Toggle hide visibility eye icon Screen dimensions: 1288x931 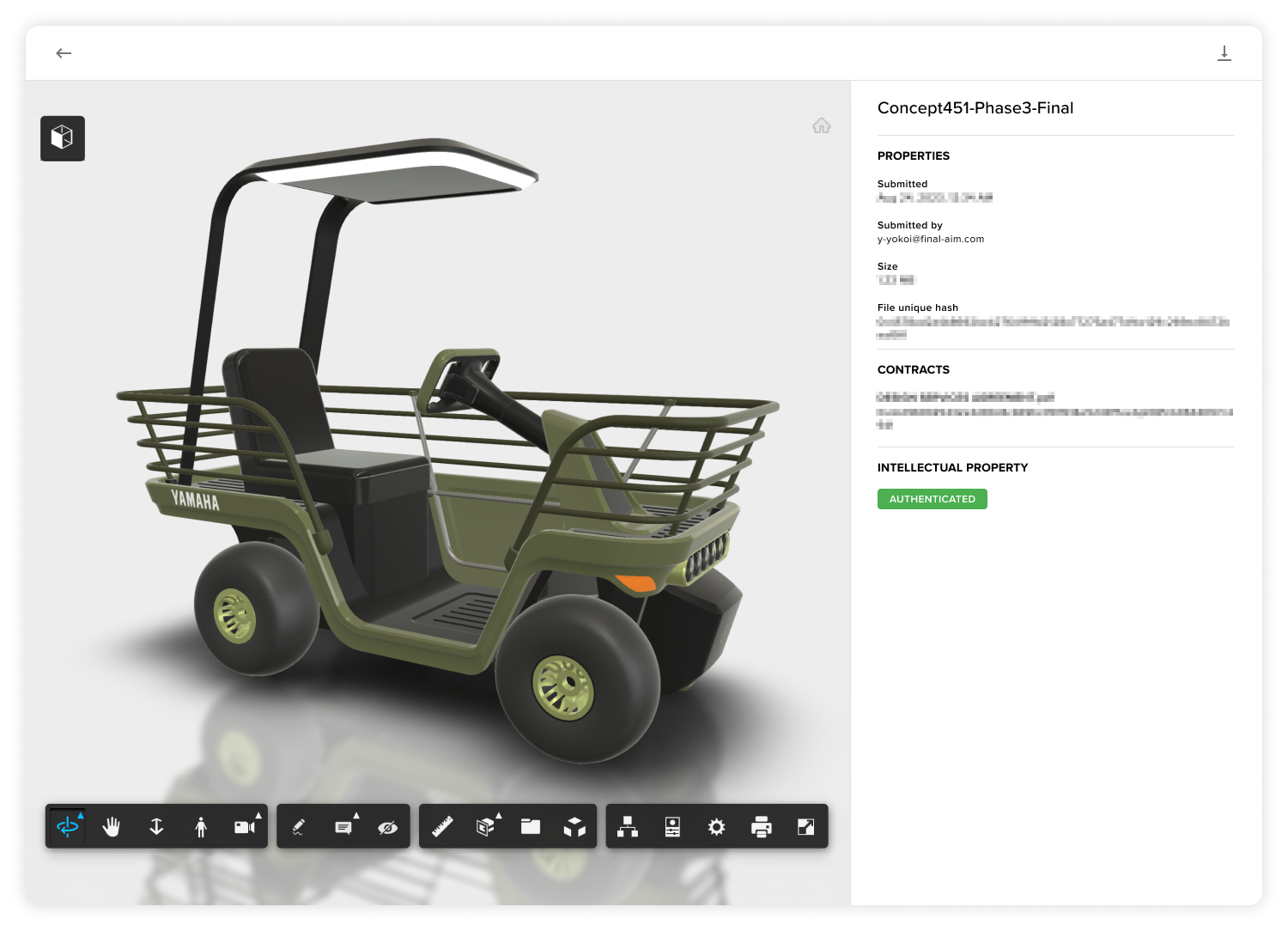pyautogui.click(x=388, y=826)
